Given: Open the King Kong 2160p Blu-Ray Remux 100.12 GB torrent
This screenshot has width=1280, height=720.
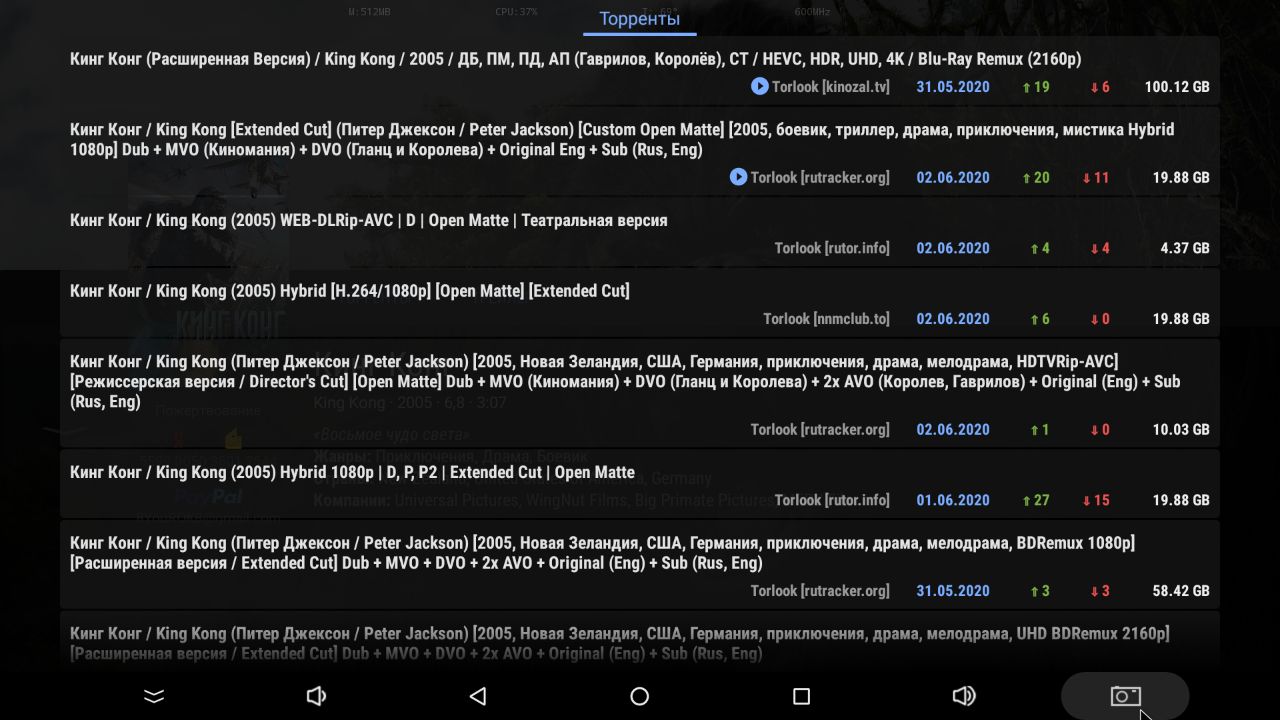Looking at the screenshot, I should click(640, 70).
